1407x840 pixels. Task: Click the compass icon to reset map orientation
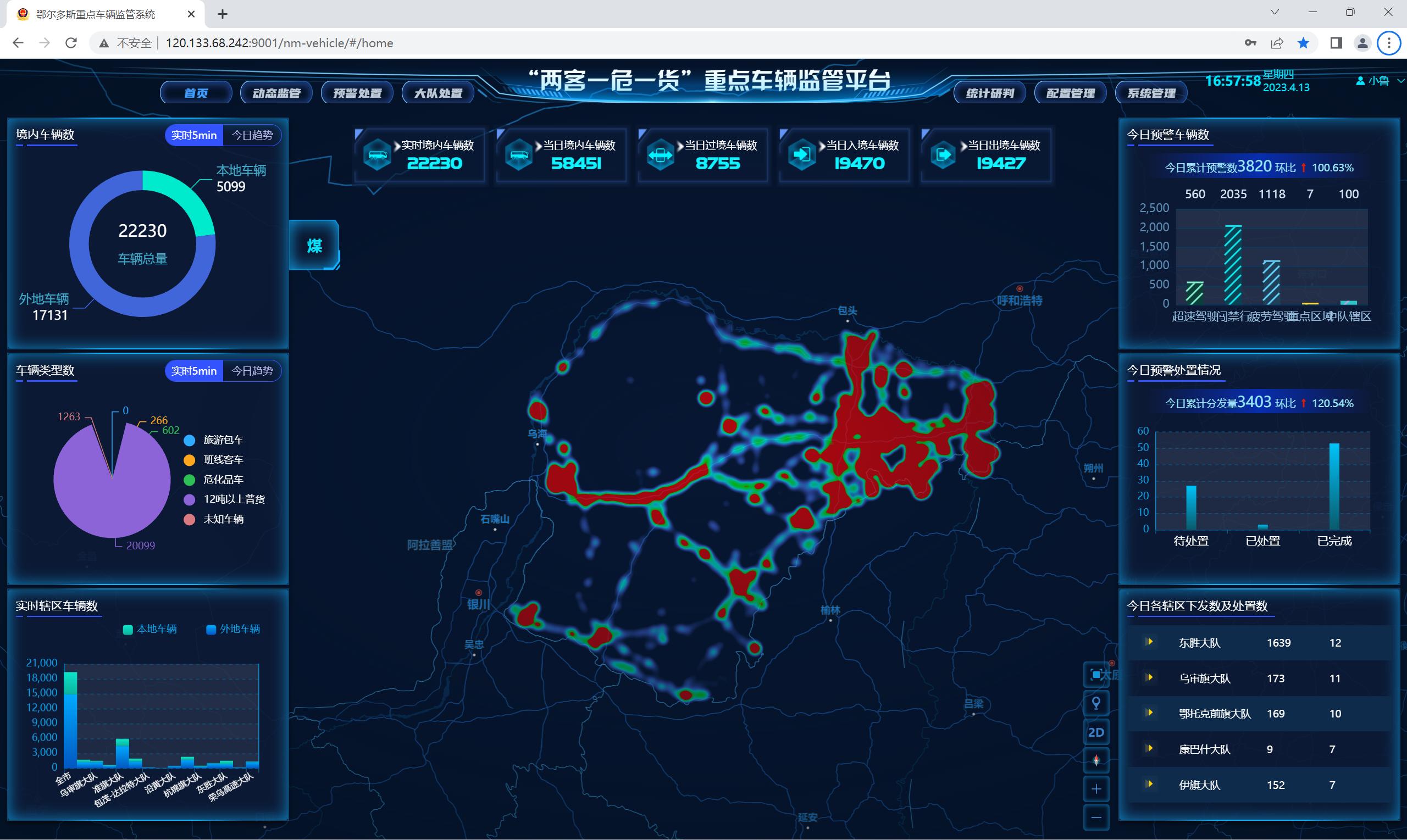point(1096,760)
